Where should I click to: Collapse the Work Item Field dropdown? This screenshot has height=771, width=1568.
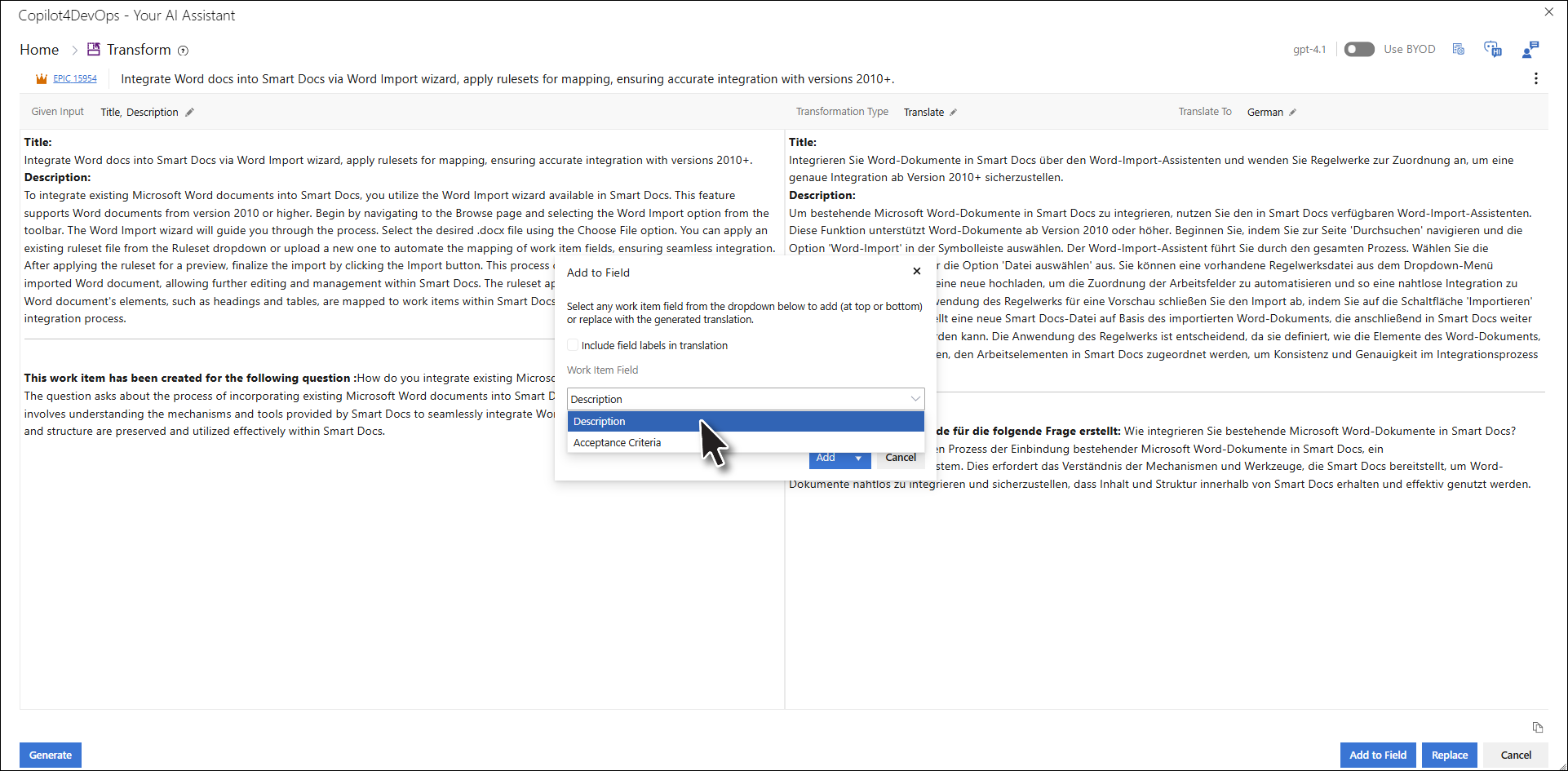915,399
